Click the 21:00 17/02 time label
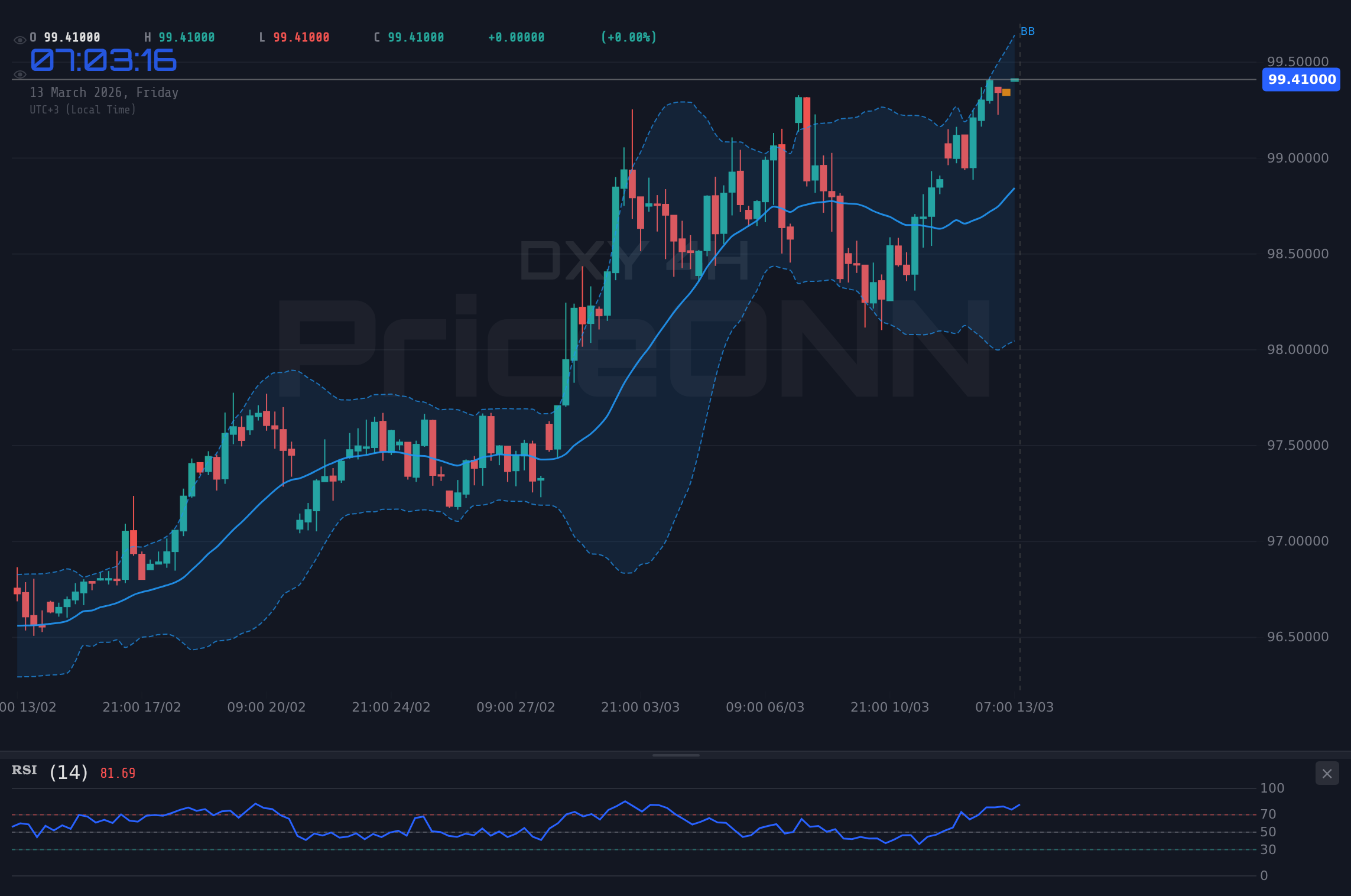The image size is (1351, 896). click(x=142, y=707)
